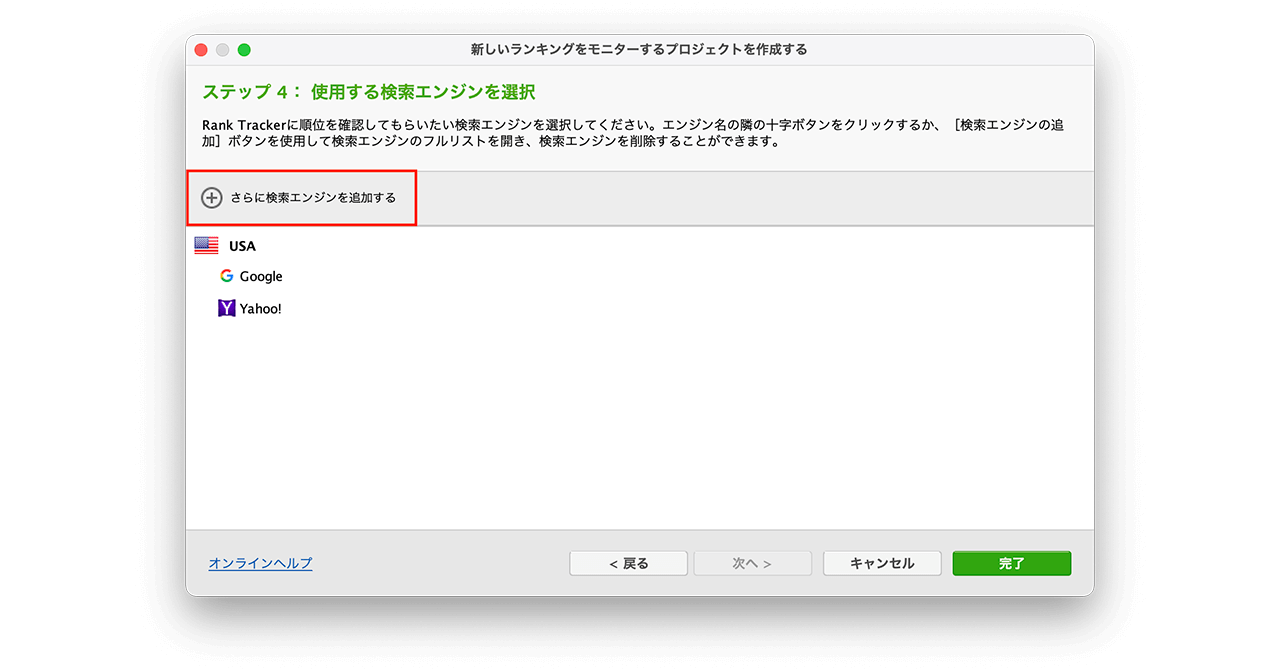Click the plus icon to add search engines
This screenshot has height=670, width=1280.
click(x=211, y=198)
